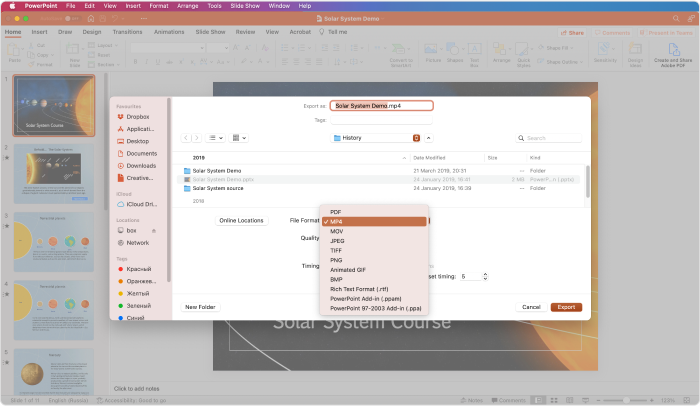Screen dimensions: 700x406
Task: Click the New Folder button
Action: (200, 307)
